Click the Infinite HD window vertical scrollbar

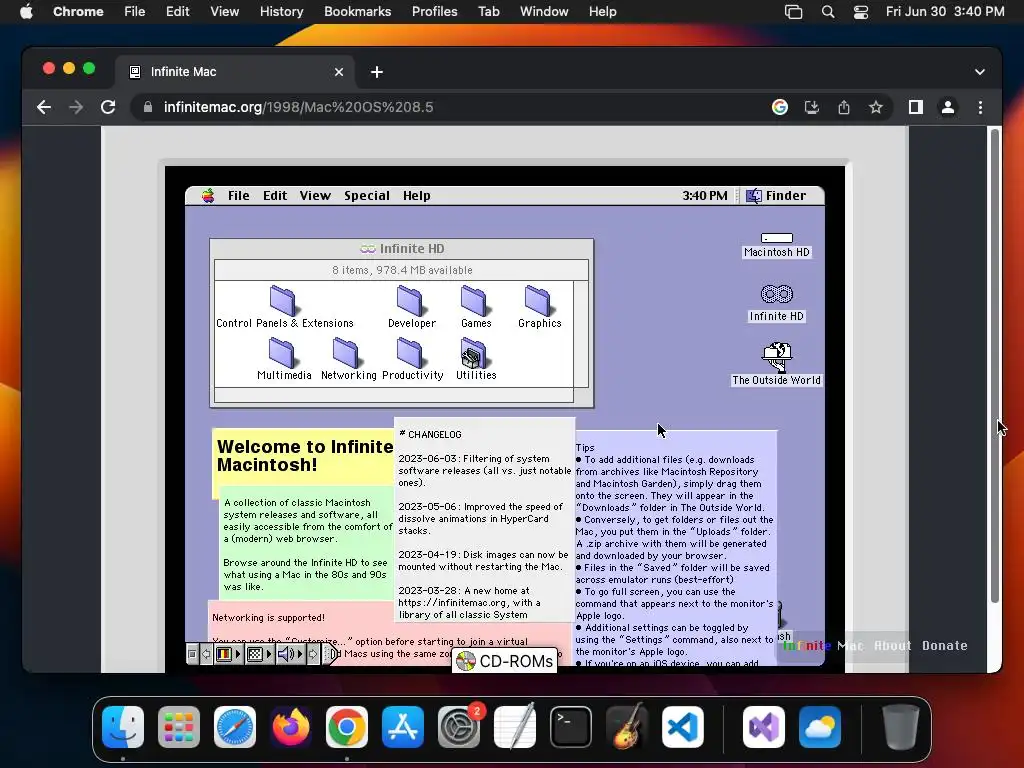point(581,334)
